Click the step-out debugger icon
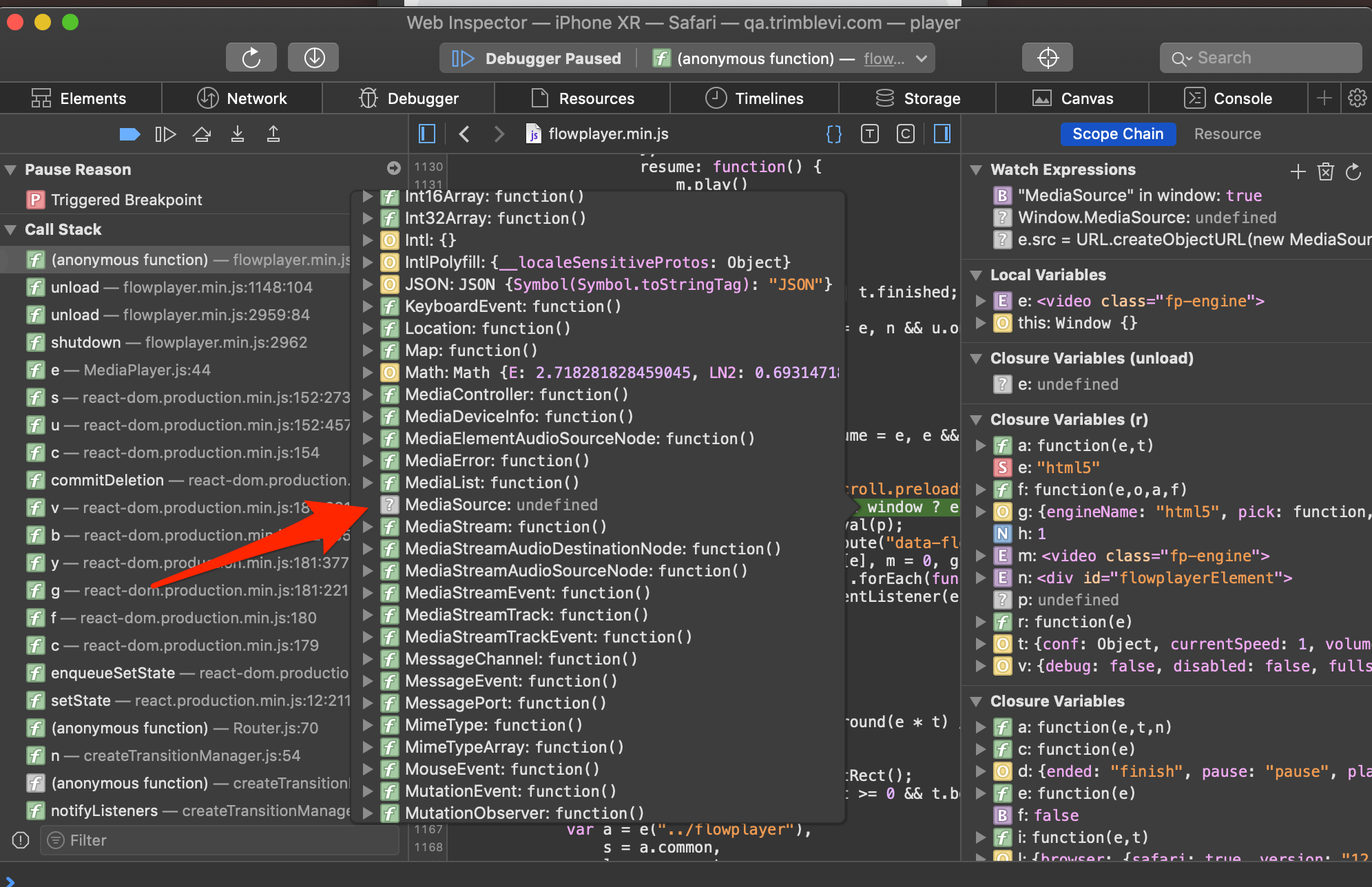Viewport: 1372px width, 887px height. click(273, 134)
